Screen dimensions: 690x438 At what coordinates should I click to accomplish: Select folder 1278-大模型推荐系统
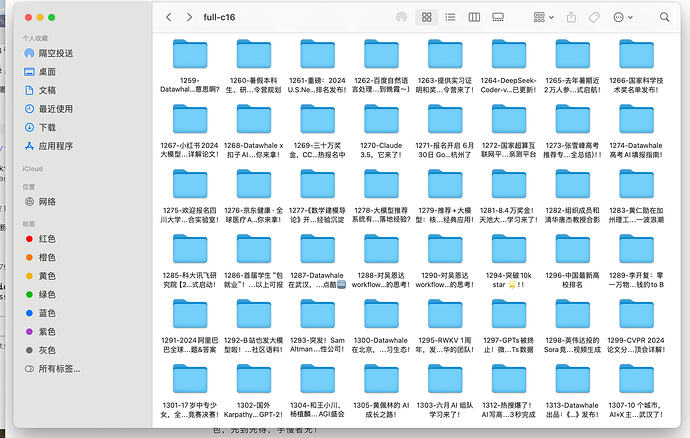tap(381, 184)
